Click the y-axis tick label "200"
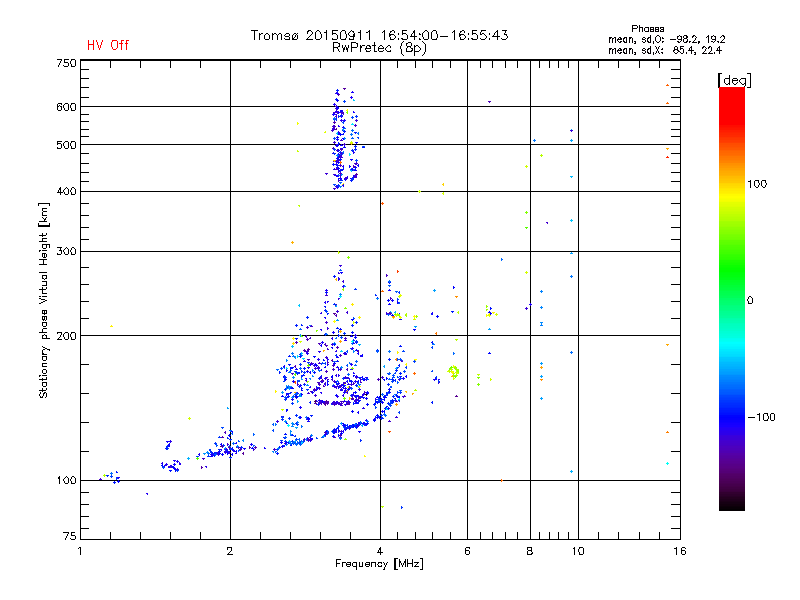This screenshot has width=800, height=600. pos(66,336)
